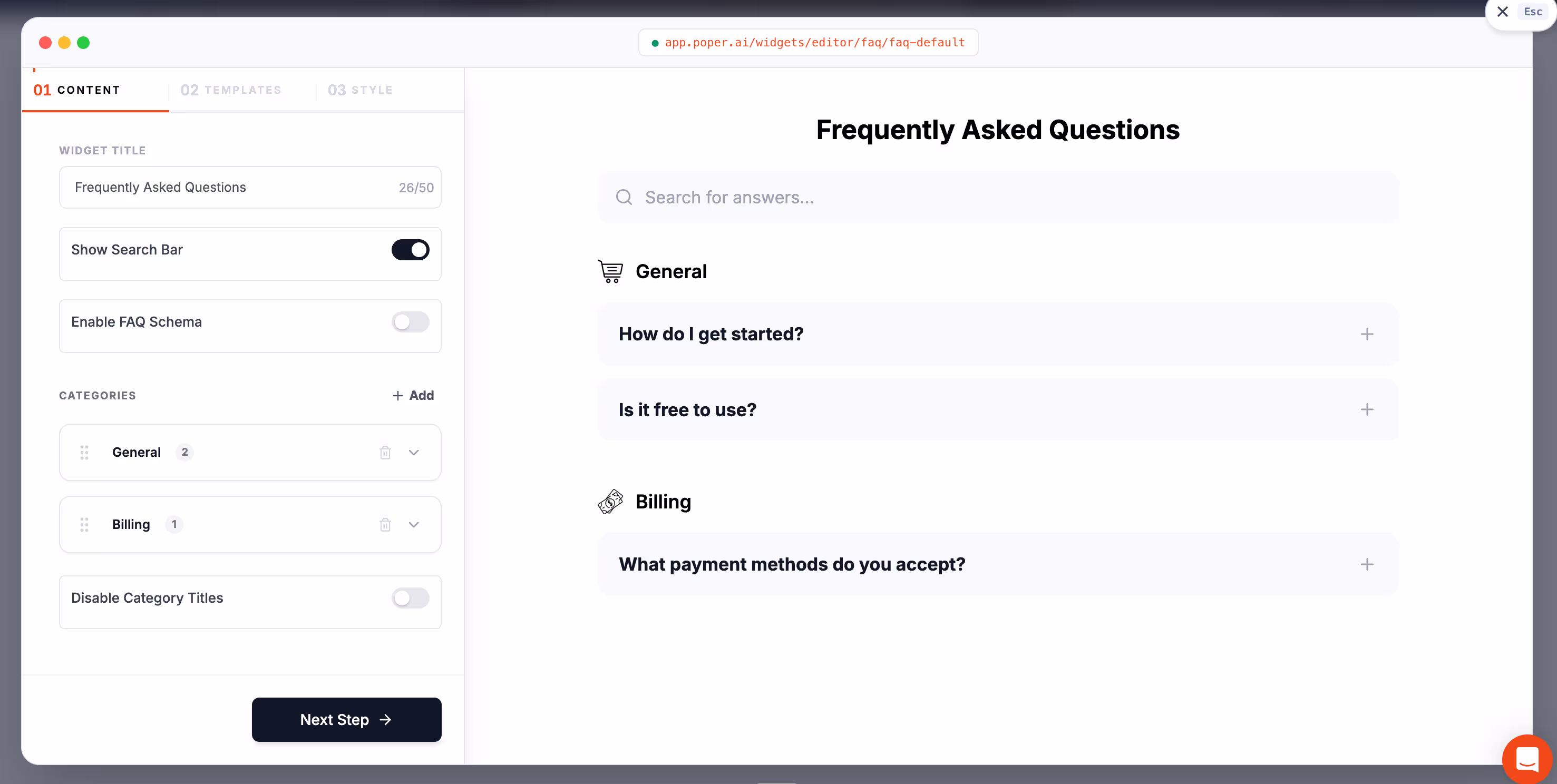Click the CATEGORIES section label
1557x784 pixels.
[x=98, y=396]
